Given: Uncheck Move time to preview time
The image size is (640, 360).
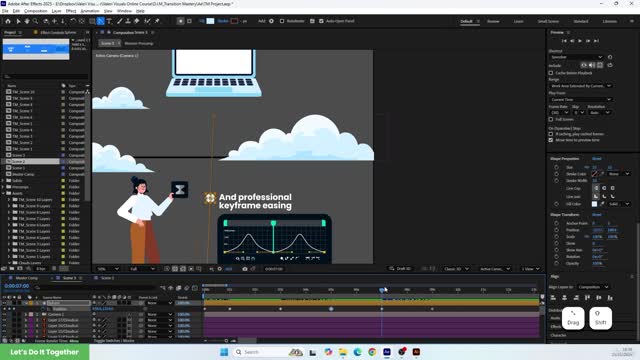Looking at the screenshot, I should (x=551, y=140).
